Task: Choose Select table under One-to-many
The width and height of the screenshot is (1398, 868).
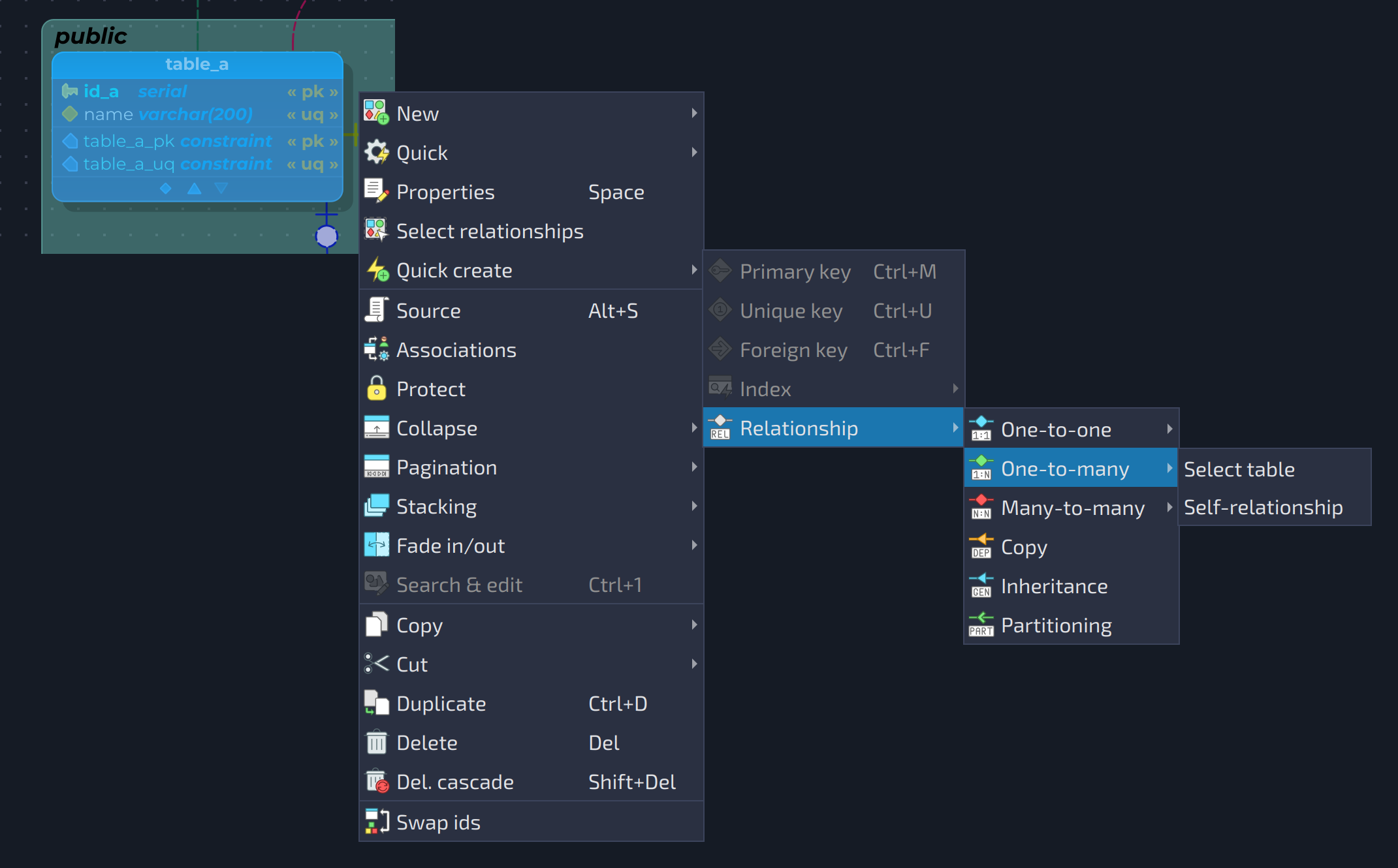Action: pyautogui.click(x=1275, y=469)
